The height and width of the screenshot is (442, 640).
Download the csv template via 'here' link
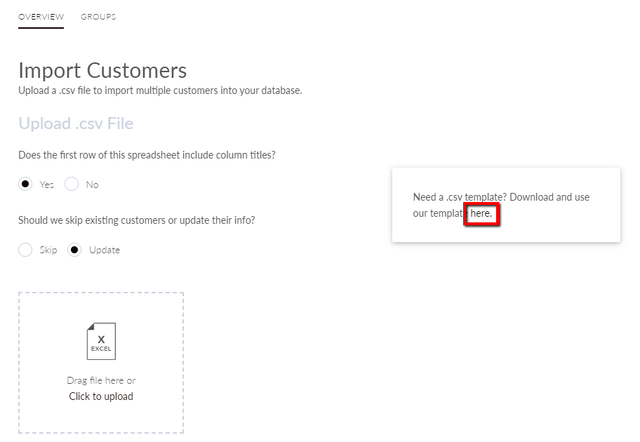[481, 213]
